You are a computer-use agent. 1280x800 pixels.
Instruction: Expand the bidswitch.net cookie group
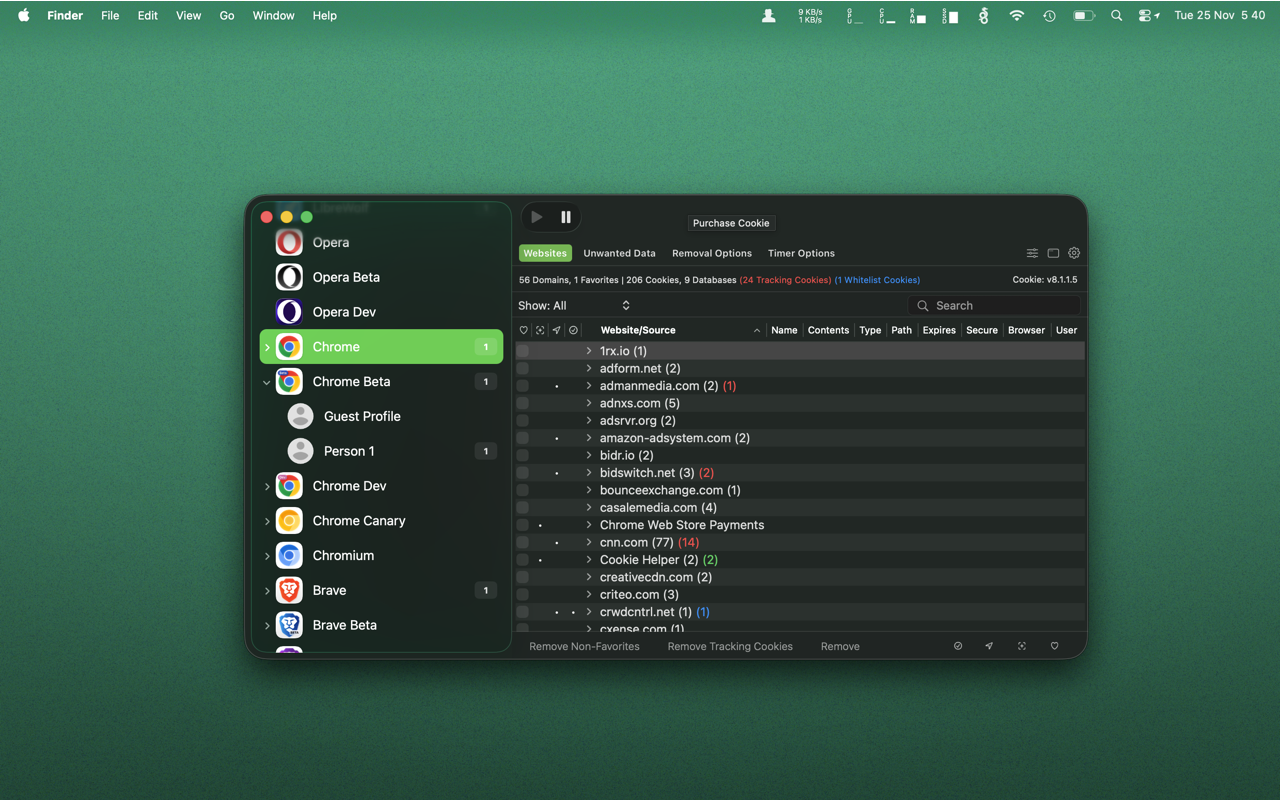(589, 472)
